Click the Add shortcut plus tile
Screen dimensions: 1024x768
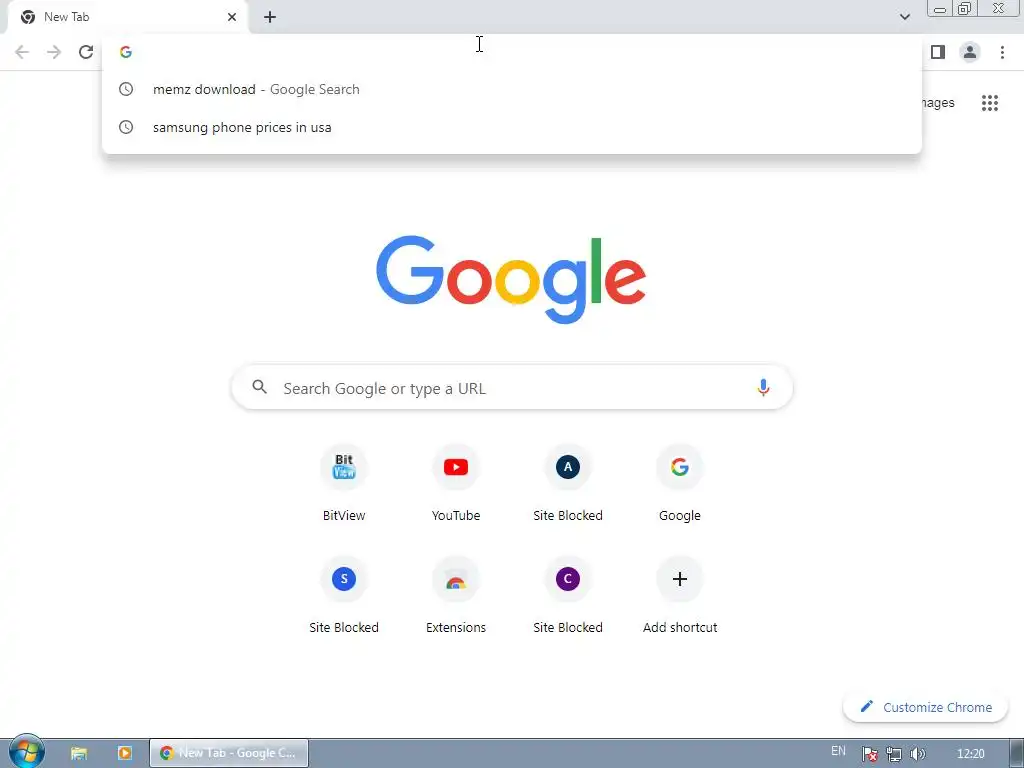680,595
